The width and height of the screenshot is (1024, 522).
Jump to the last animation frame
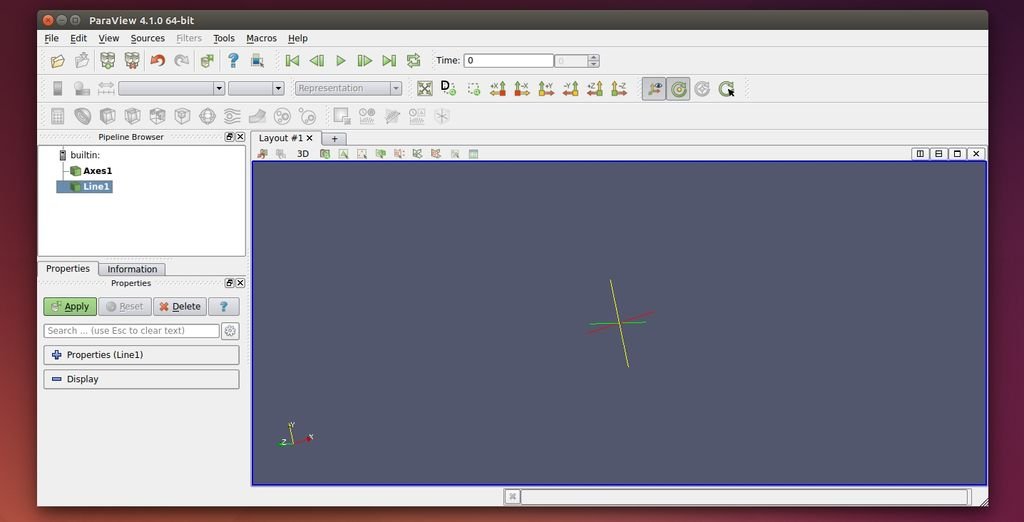pyautogui.click(x=389, y=61)
